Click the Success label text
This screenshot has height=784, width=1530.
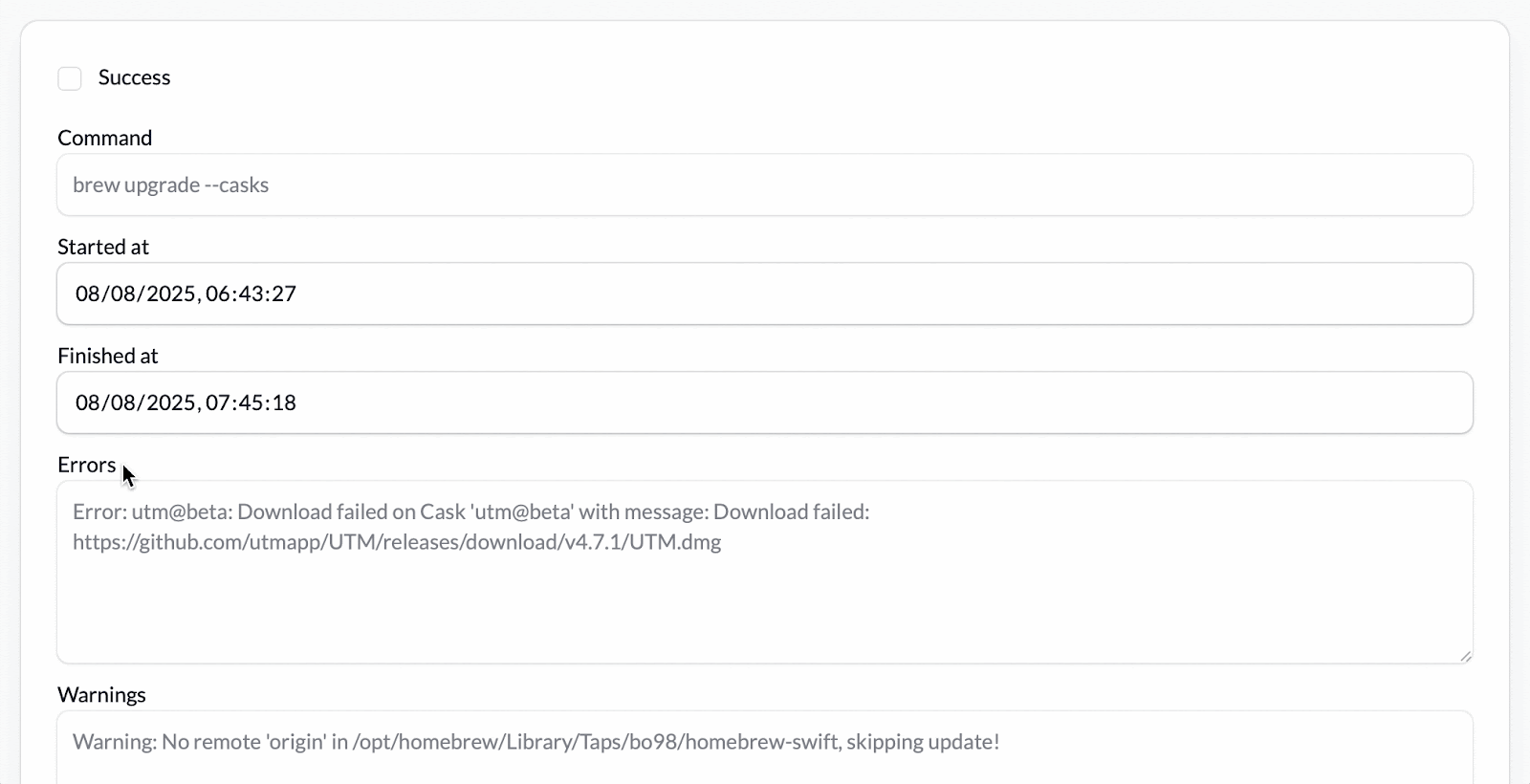pos(134,77)
